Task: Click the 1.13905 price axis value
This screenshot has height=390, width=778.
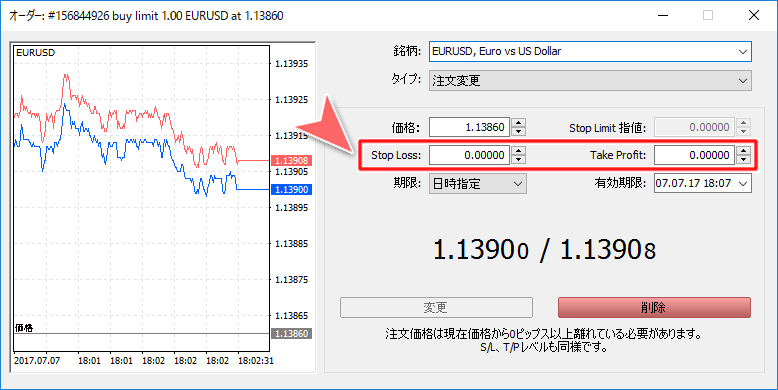Action: (292, 172)
